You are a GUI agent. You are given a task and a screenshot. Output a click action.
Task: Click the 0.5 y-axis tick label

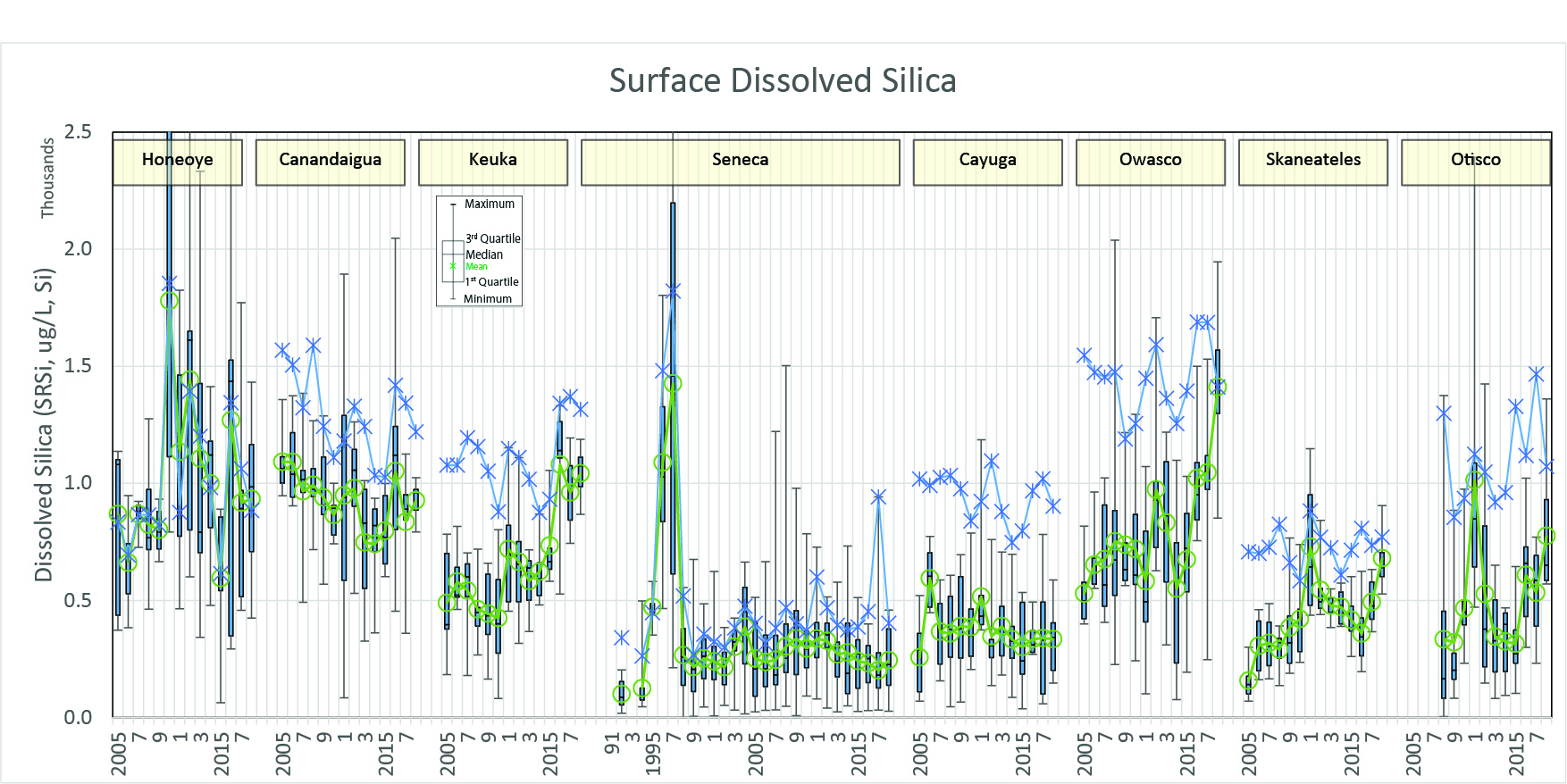click(78, 600)
